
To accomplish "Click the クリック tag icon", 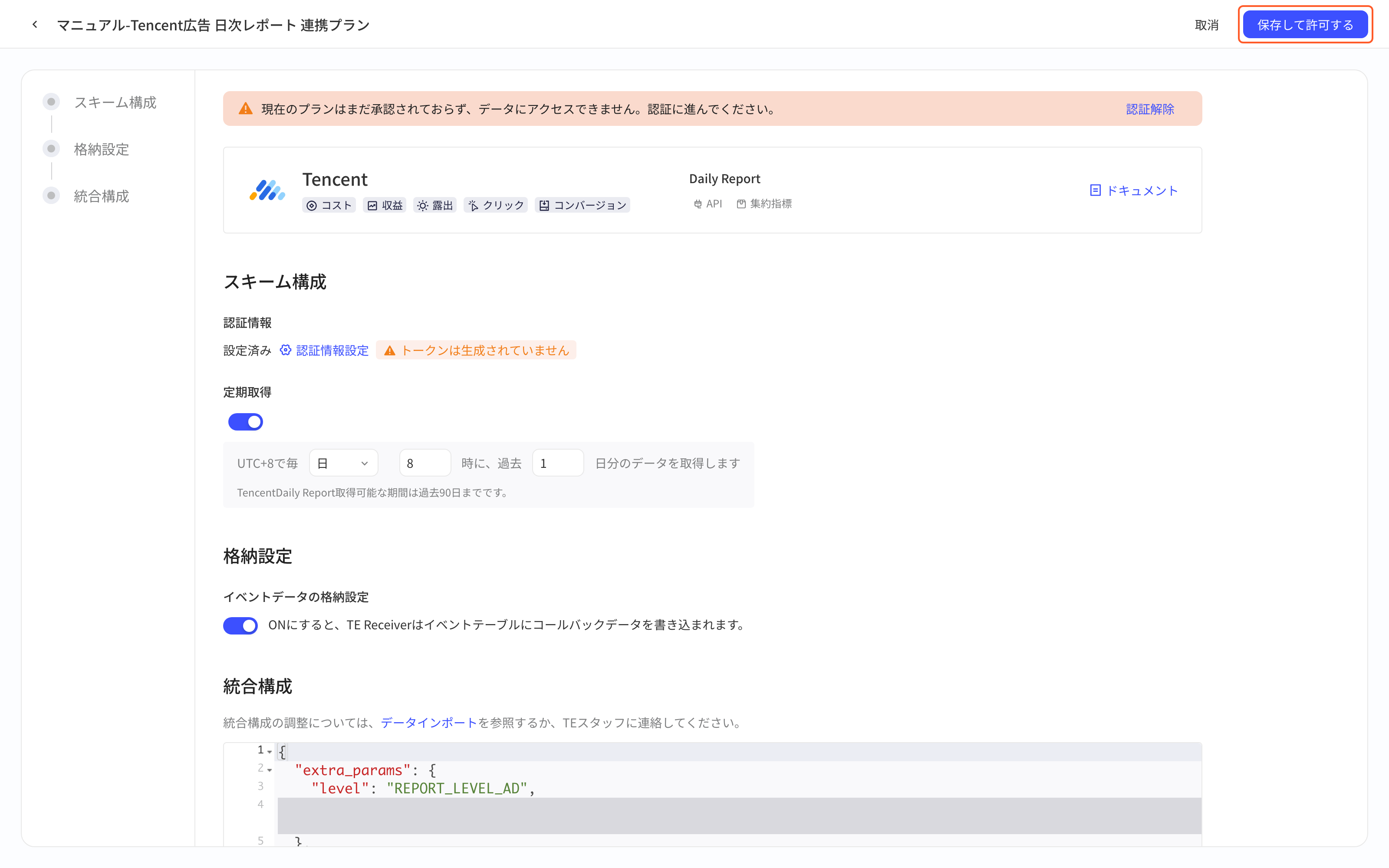I will coord(473,206).
